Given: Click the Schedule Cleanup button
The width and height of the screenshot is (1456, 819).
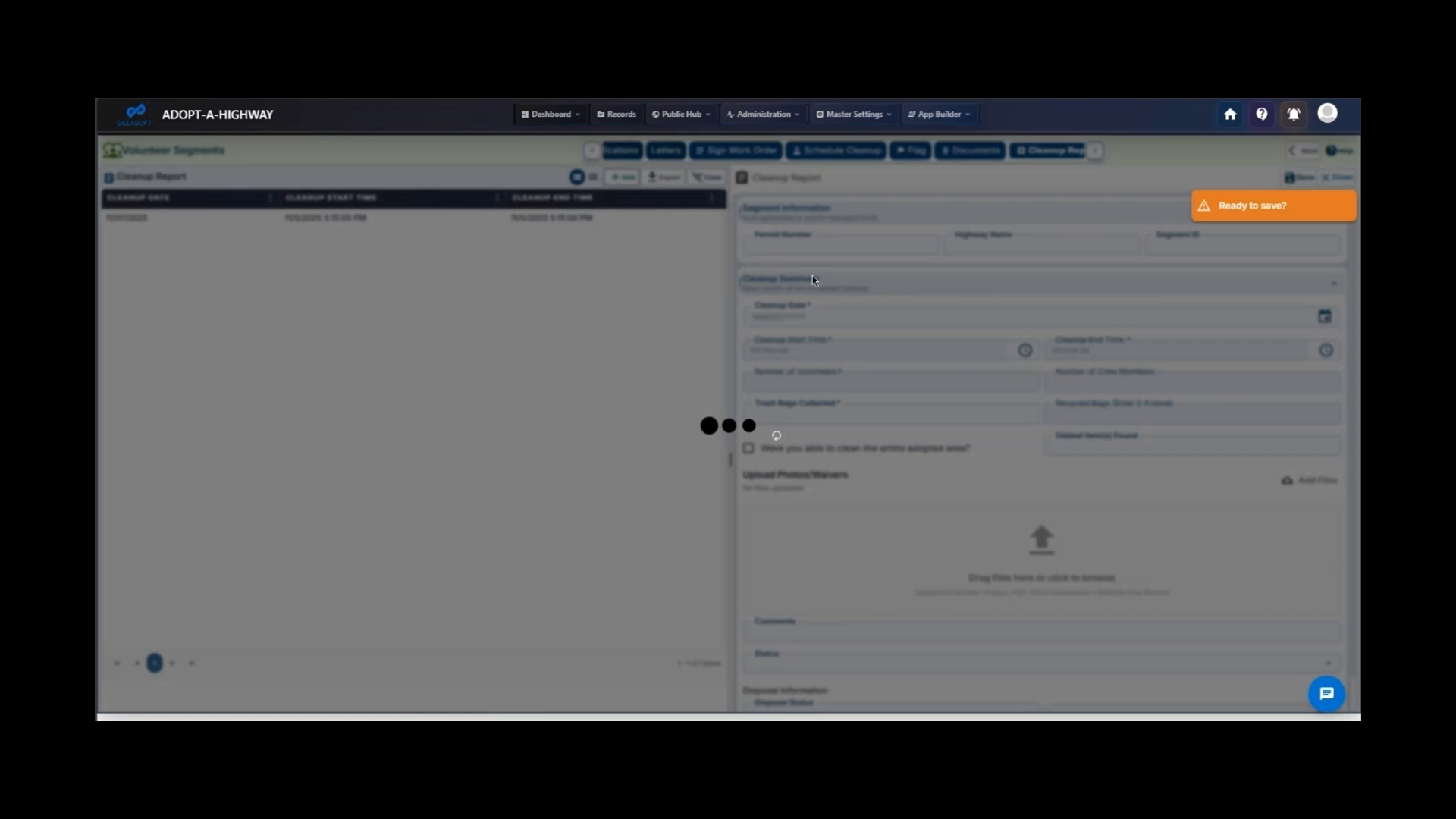Looking at the screenshot, I should [836, 150].
